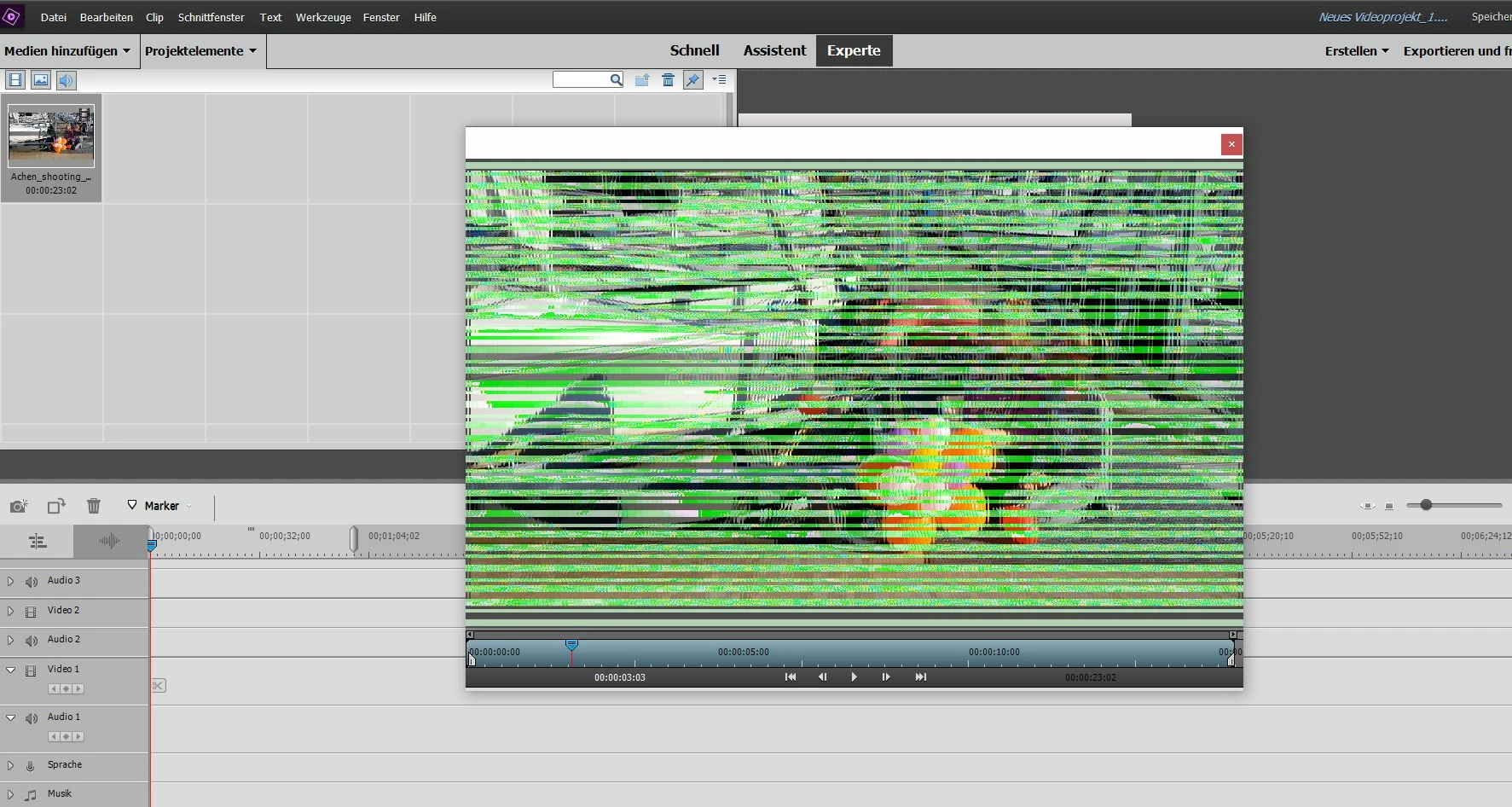Open the Marker dropdown

159,506
